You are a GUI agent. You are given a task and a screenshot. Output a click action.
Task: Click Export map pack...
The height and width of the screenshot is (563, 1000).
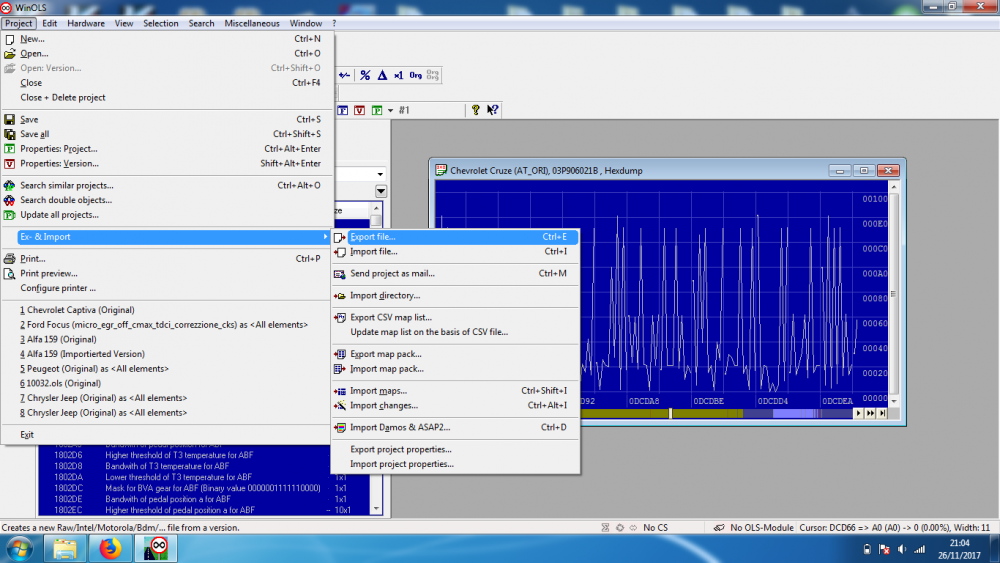(x=455, y=354)
